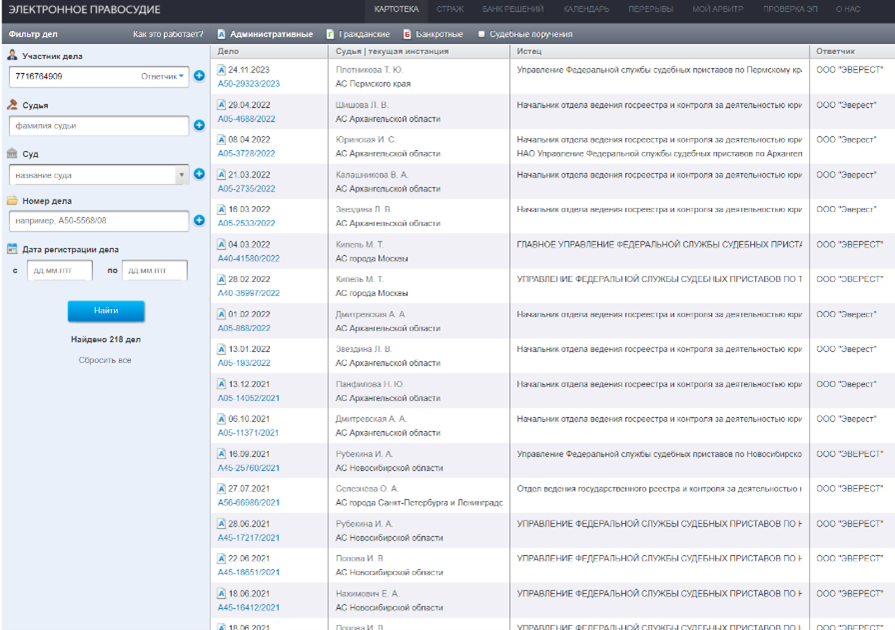895x630 pixels.
Task: Open case link А50-29323/2023
Action: point(249,84)
